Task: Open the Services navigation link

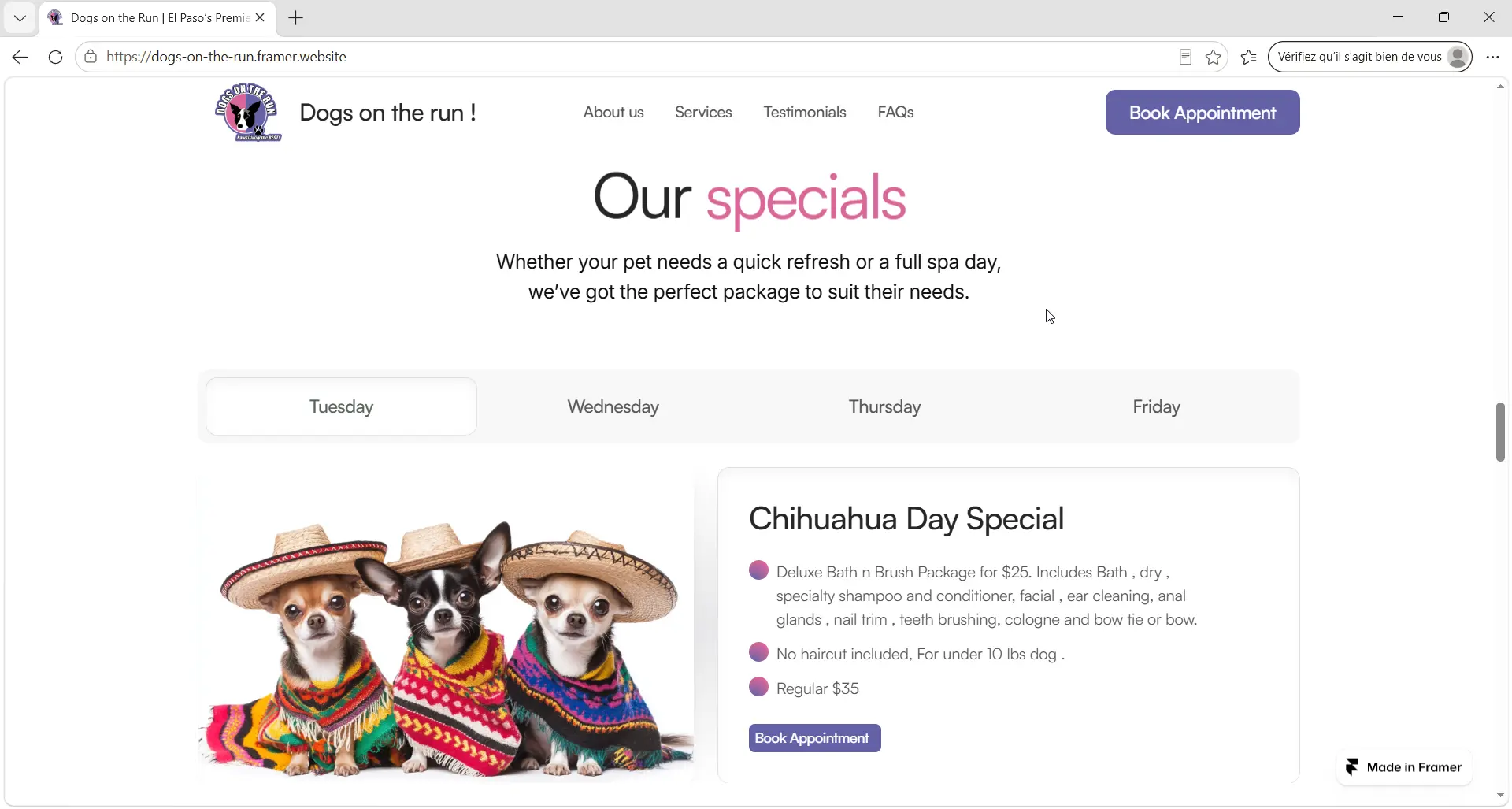Action: click(703, 112)
